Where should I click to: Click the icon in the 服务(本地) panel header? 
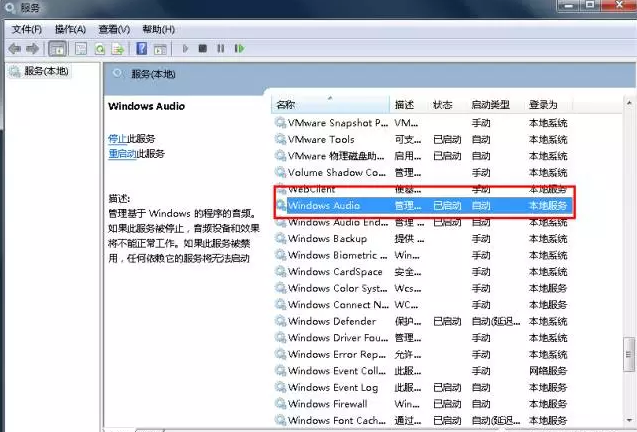[117, 74]
